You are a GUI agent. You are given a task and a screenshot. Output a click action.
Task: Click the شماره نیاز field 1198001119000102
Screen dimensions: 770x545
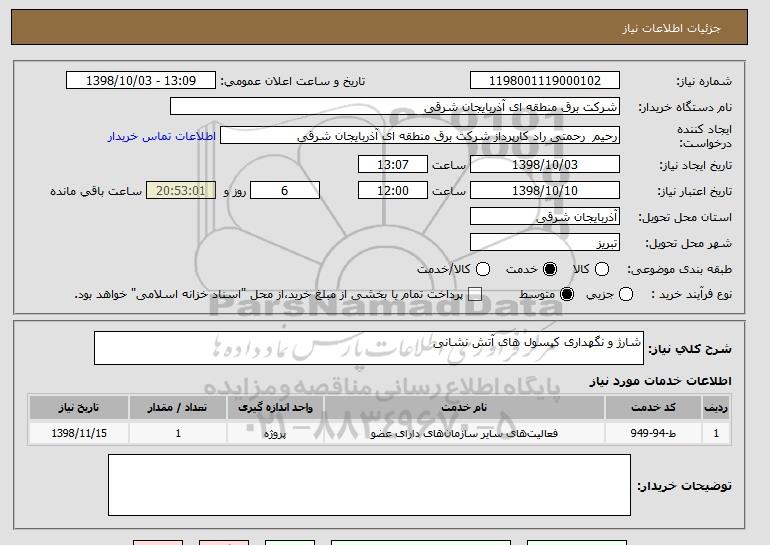click(x=545, y=81)
